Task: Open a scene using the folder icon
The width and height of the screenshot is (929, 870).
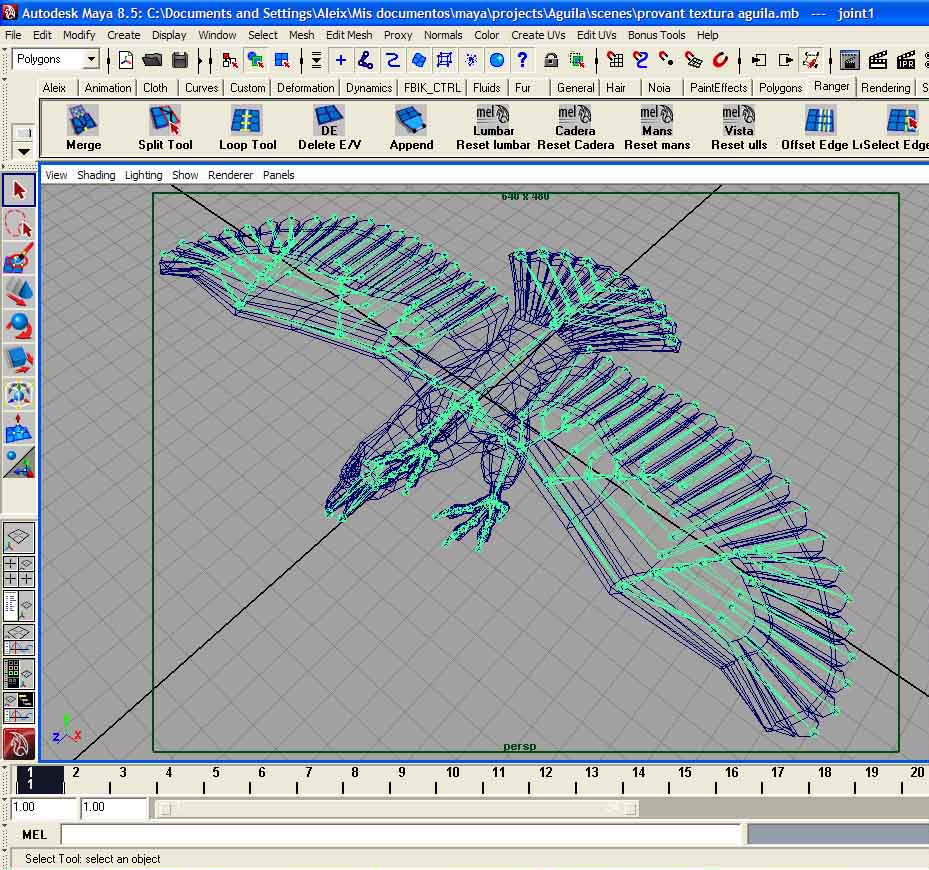Action: coord(152,60)
